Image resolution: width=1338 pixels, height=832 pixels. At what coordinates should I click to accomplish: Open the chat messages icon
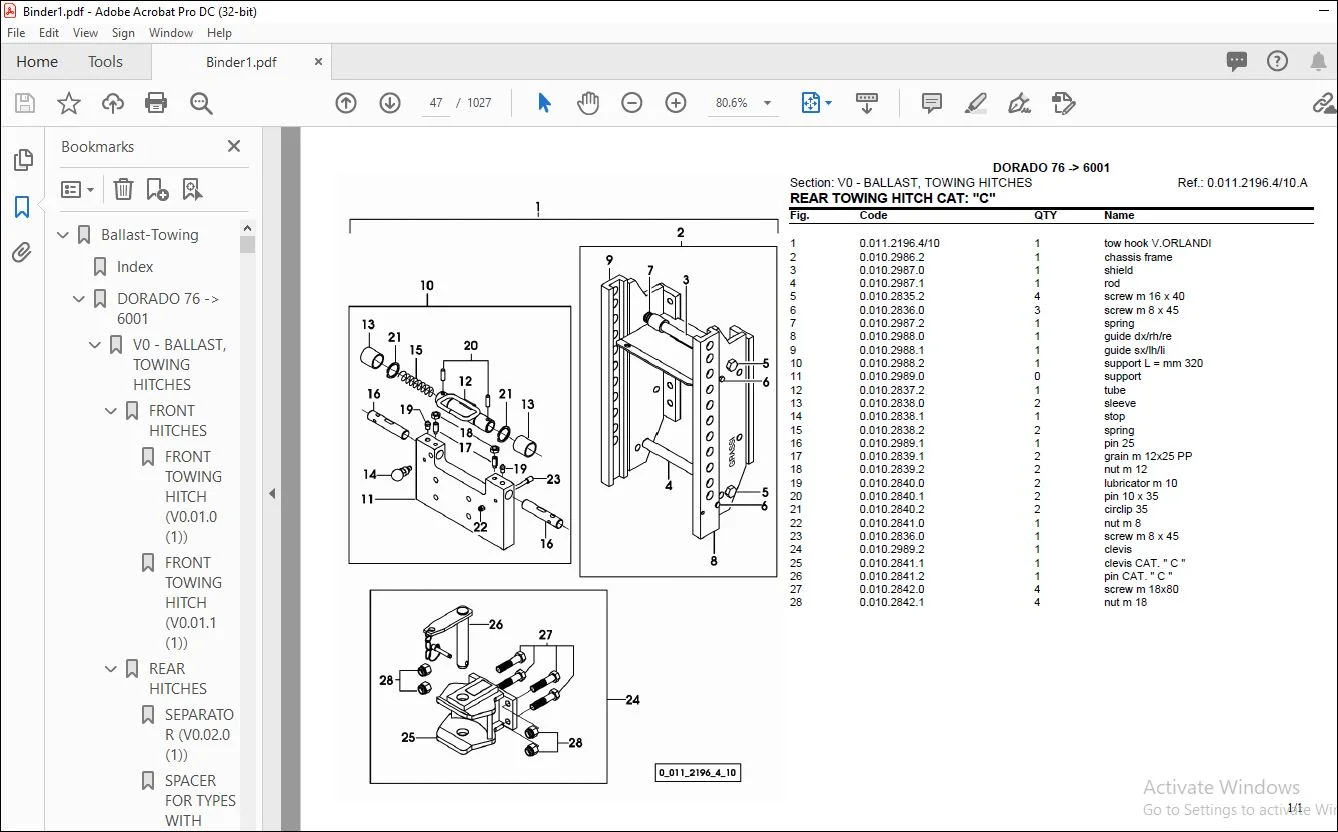[1237, 62]
